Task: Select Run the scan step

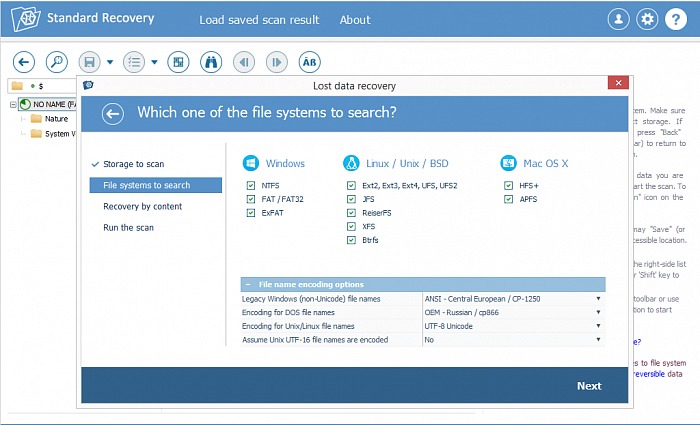Action: tap(128, 228)
